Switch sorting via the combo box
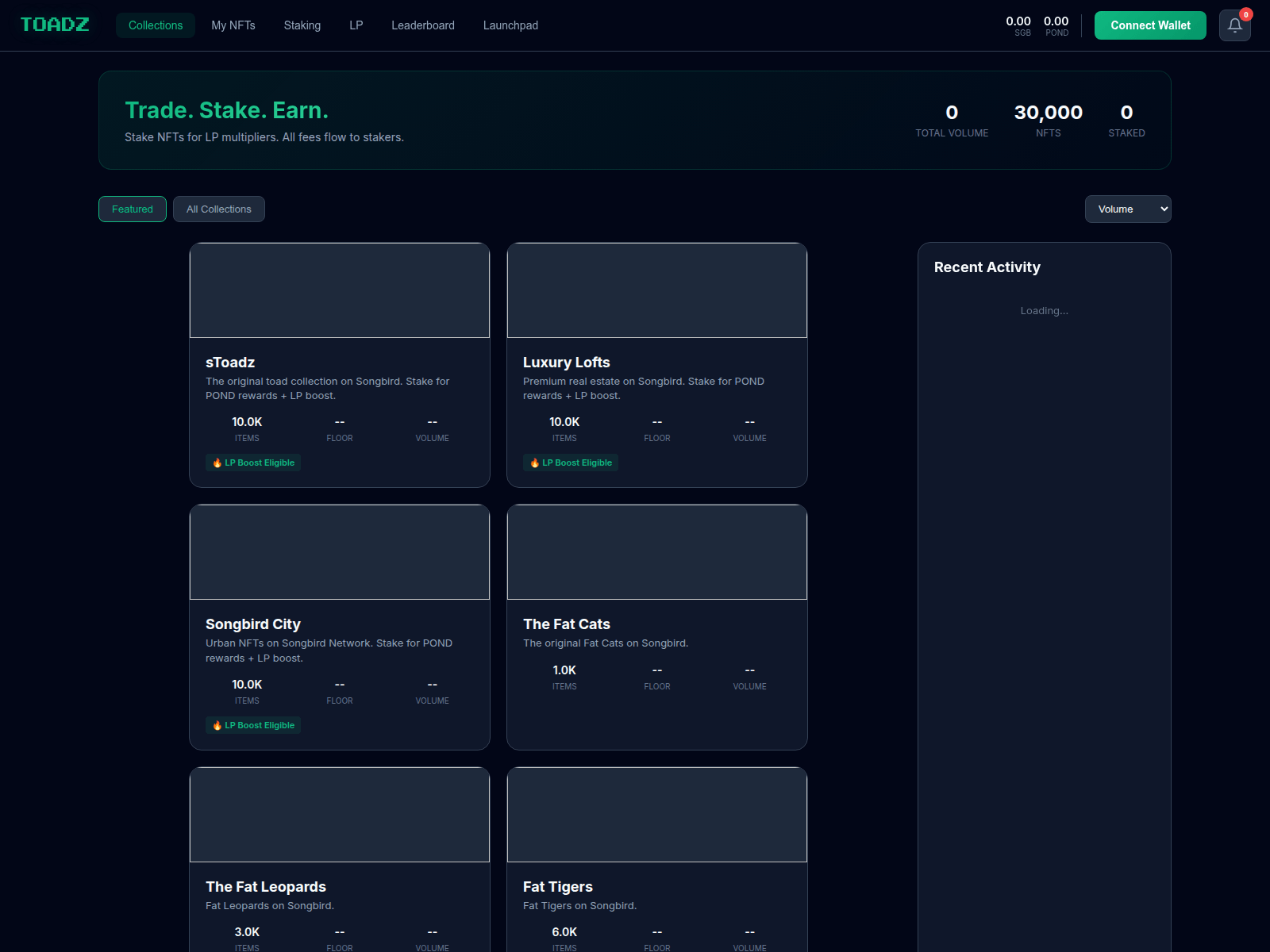 coord(1127,209)
